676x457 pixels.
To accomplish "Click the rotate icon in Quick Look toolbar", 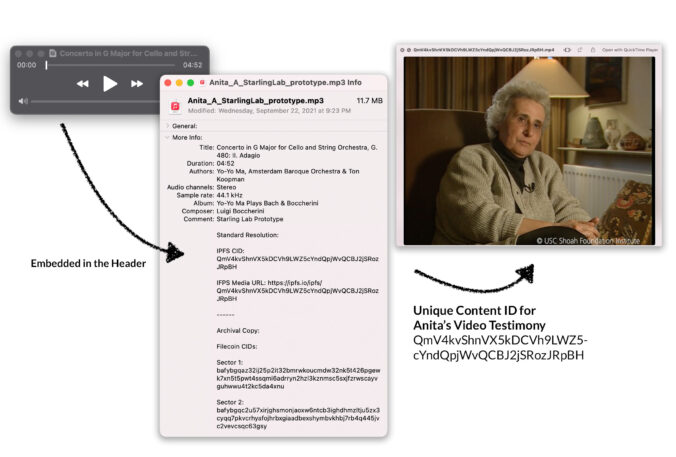I will [579, 48].
